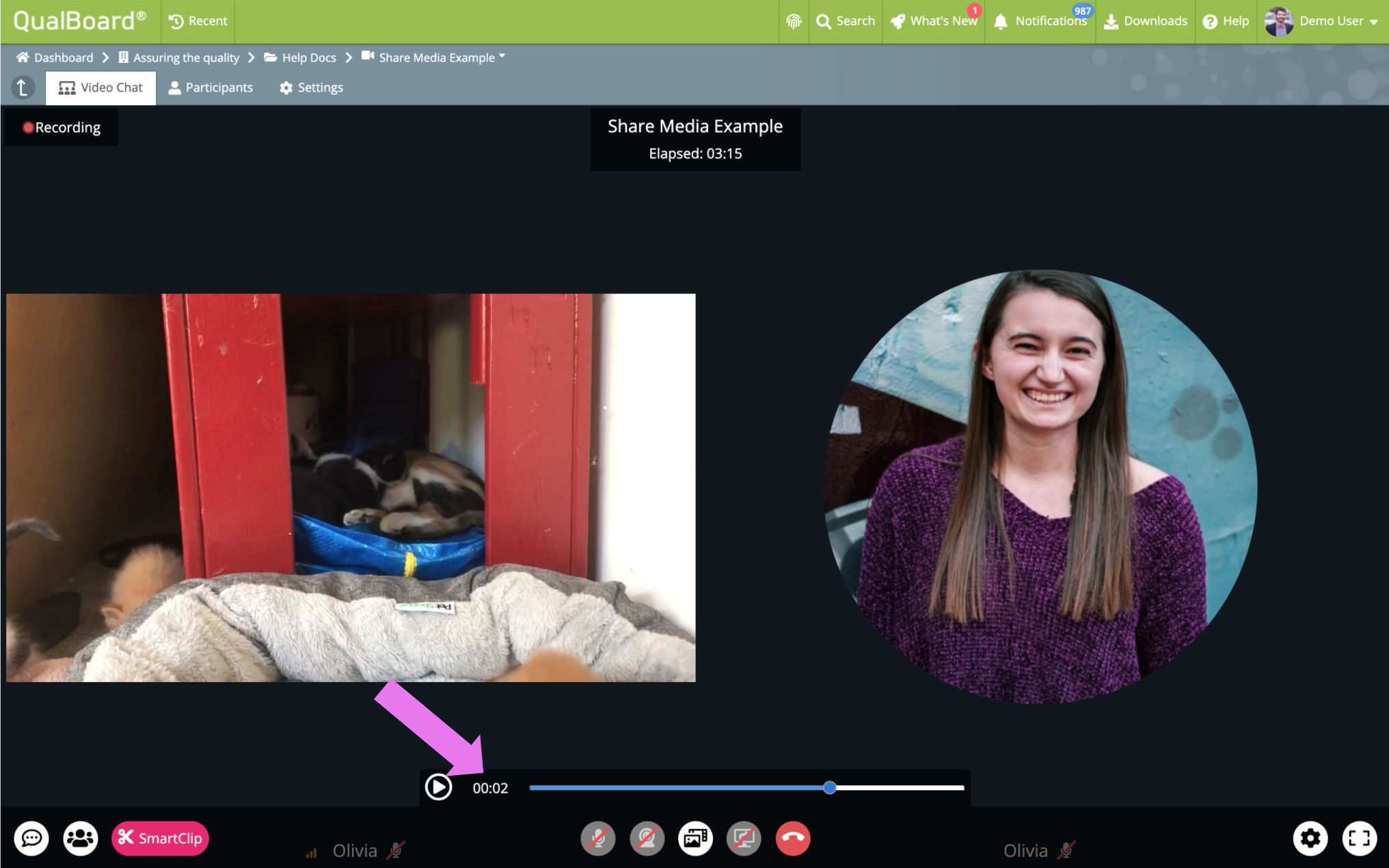The width and height of the screenshot is (1389, 868).
Task: Open the Settings tab
Action: click(x=311, y=87)
